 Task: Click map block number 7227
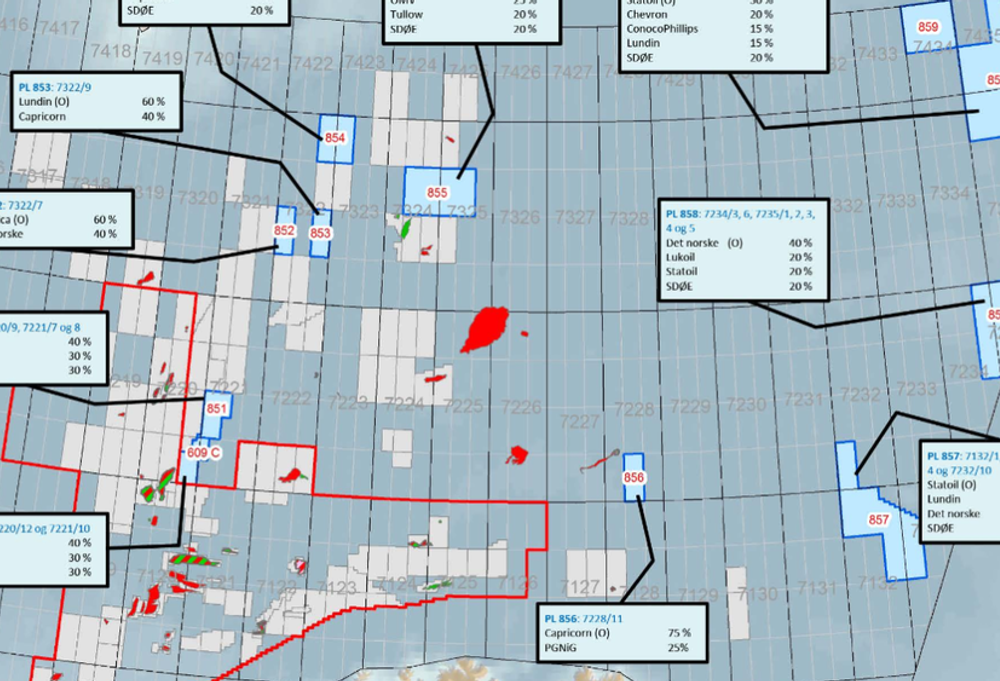579,421
